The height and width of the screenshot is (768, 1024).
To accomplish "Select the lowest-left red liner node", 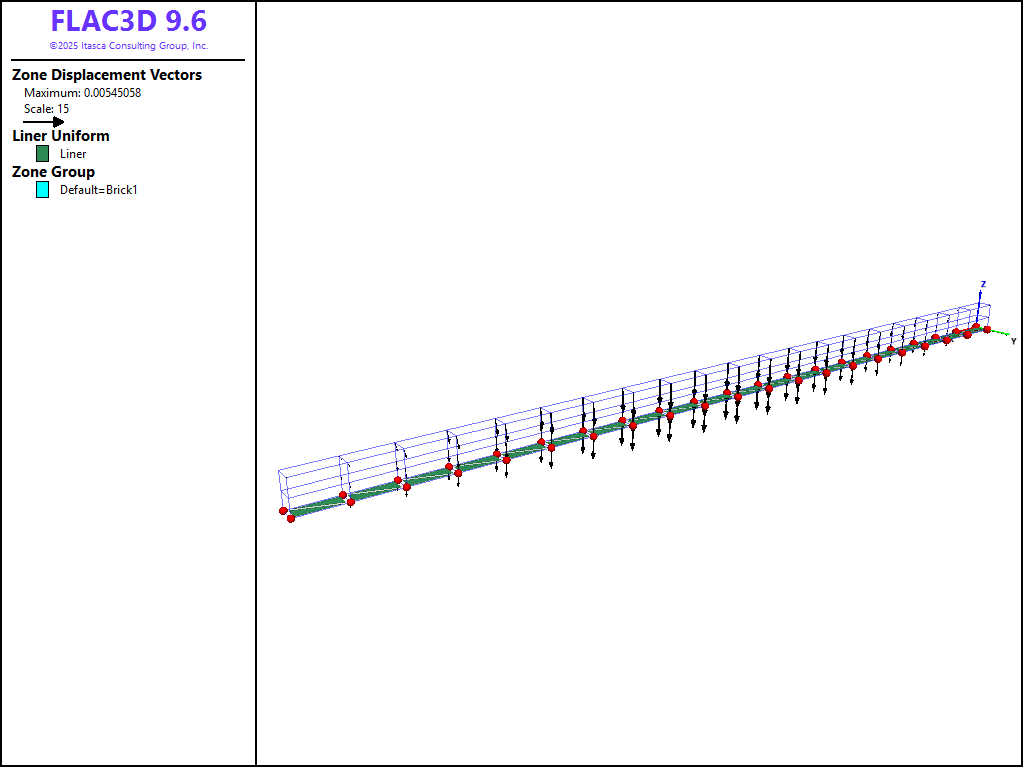I will (291, 518).
